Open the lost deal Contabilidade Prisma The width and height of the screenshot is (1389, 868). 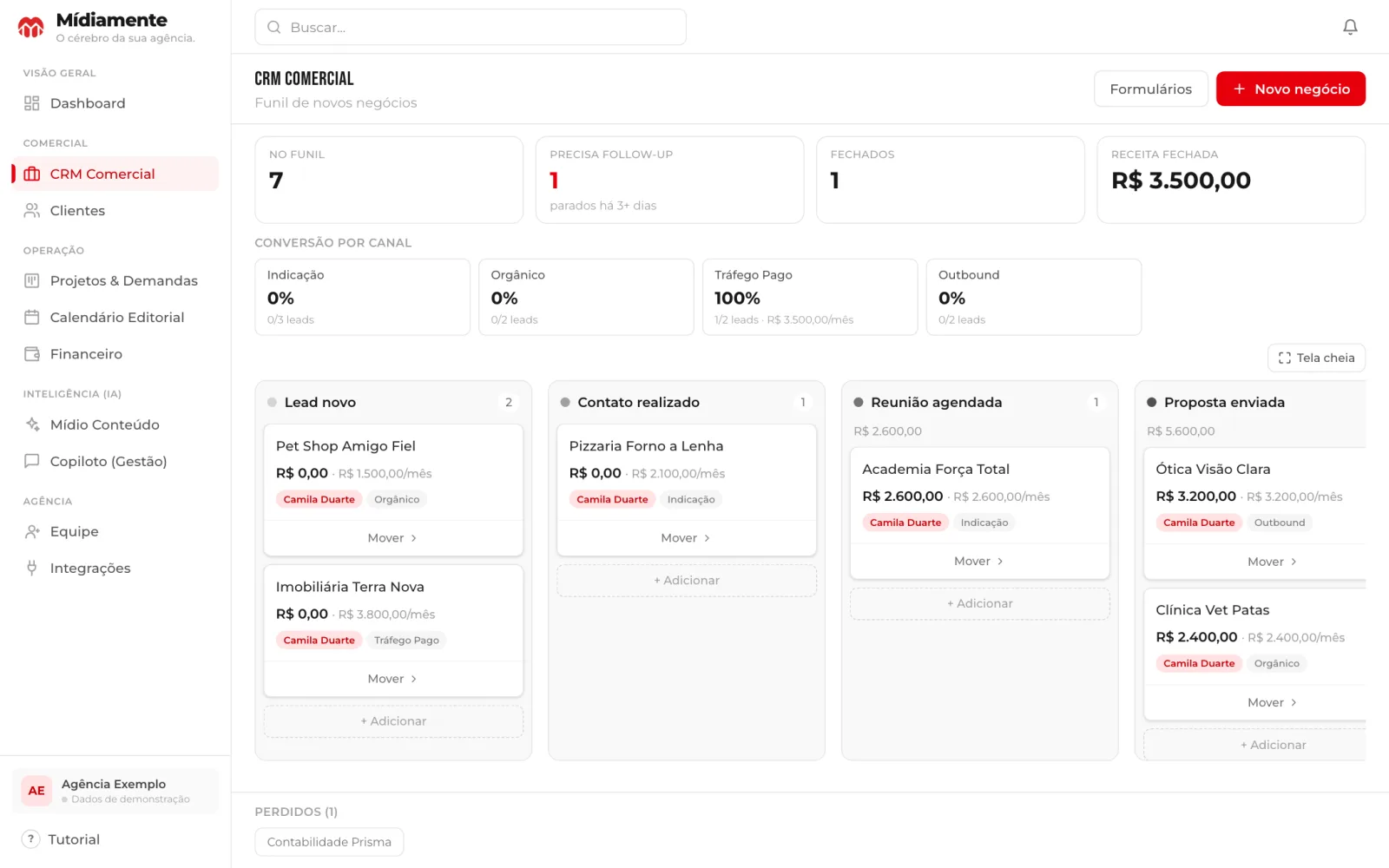(329, 842)
